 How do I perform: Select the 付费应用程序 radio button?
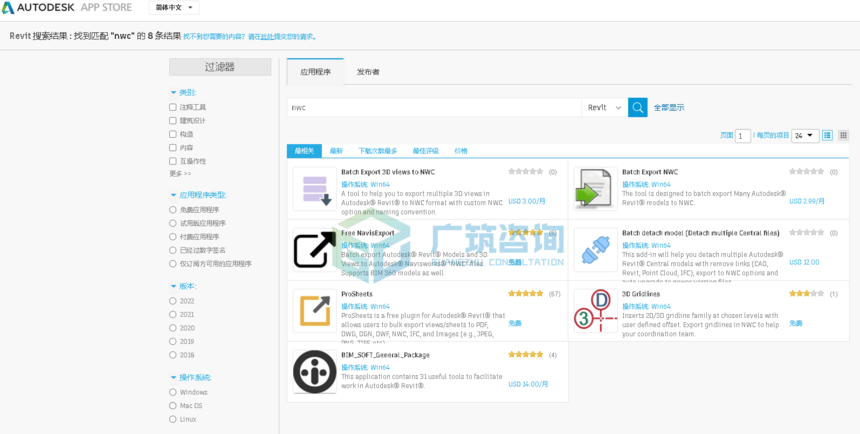(173, 236)
